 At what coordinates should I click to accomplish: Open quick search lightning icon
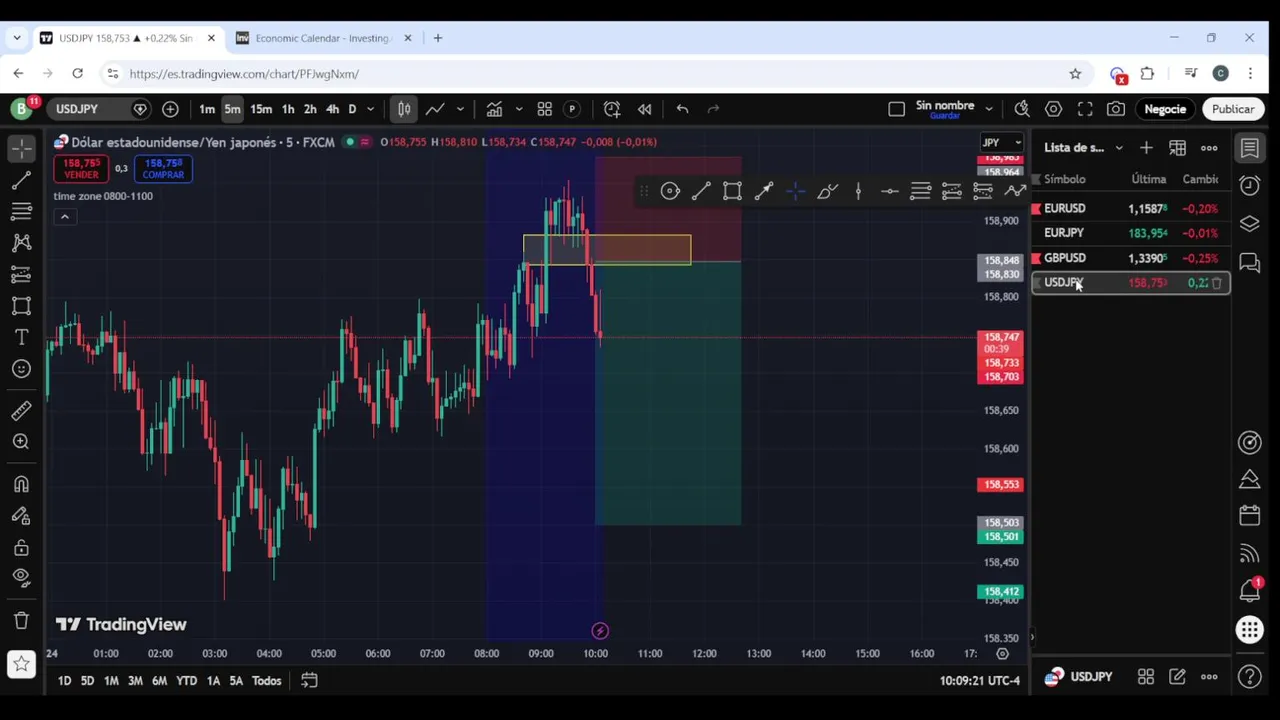1021,109
